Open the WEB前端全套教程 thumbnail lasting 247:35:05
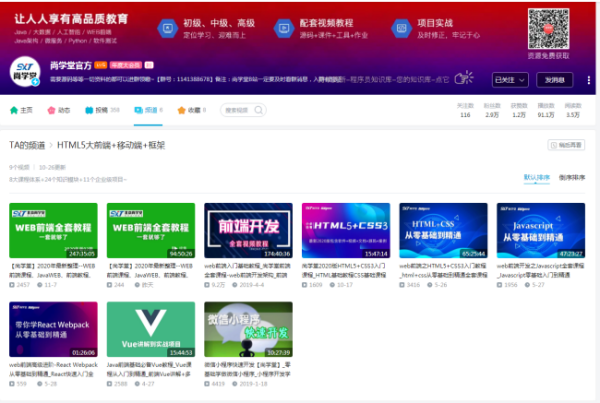600x403 pixels. (x=53, y=230)
